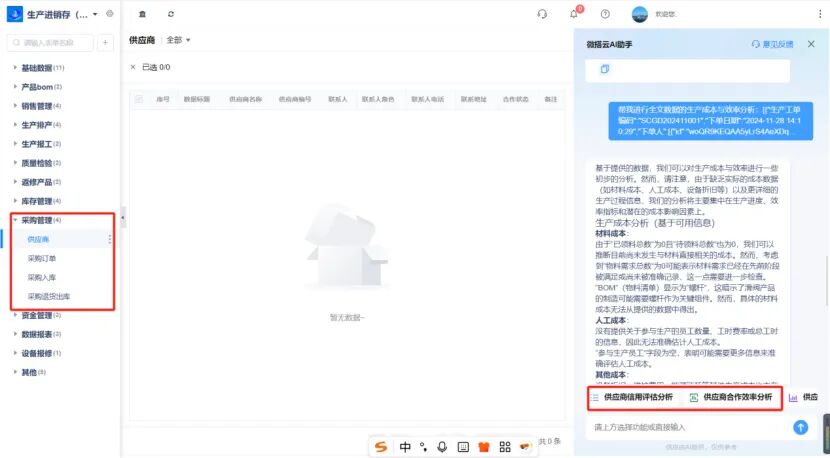The height and width of the screenshot is (458, 830).
Task: Expand the 生产报工 group
Action: click(x=15, y=143)
